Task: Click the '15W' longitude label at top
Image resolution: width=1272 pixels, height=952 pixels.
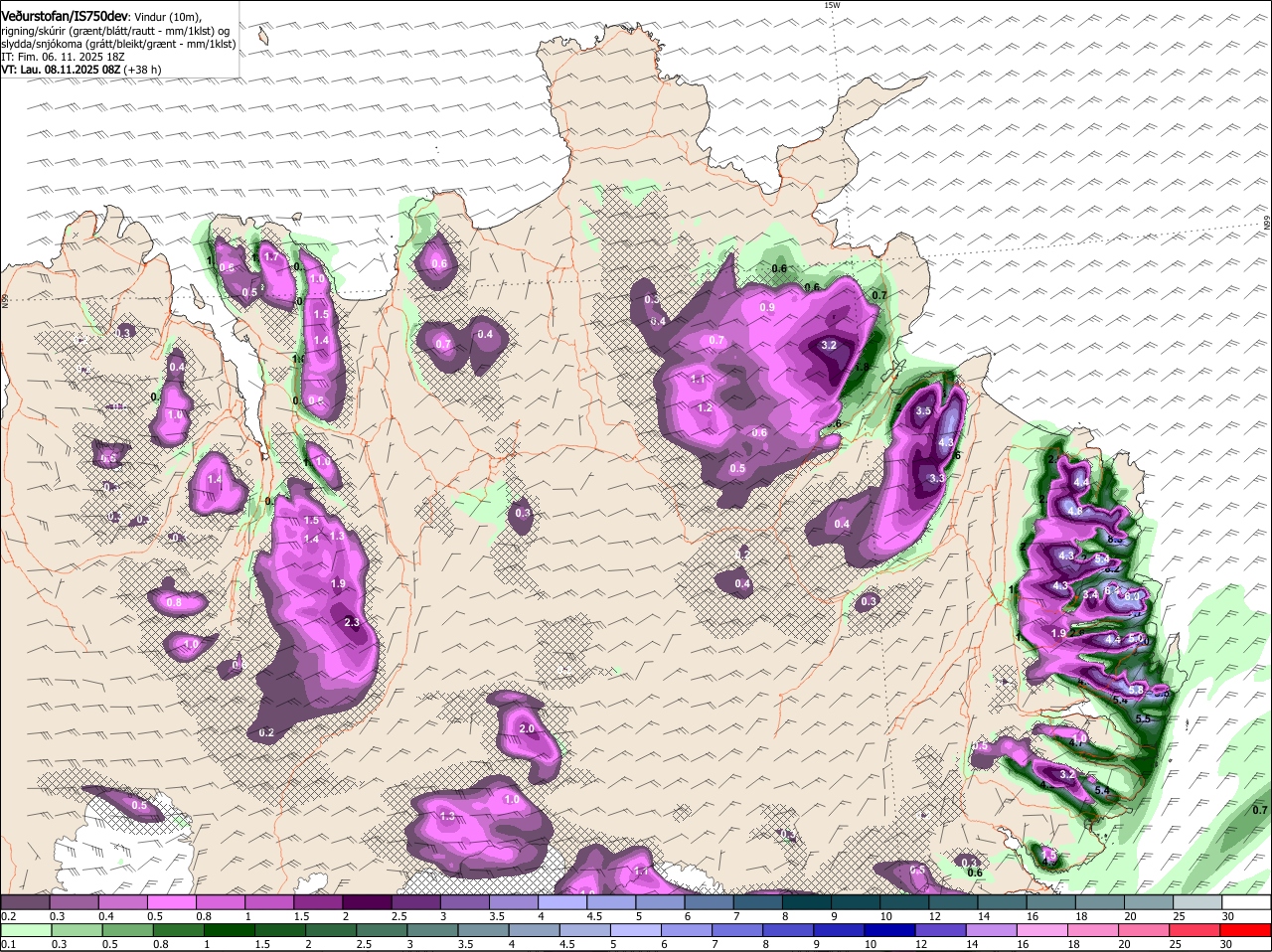Action: (832, 5)
